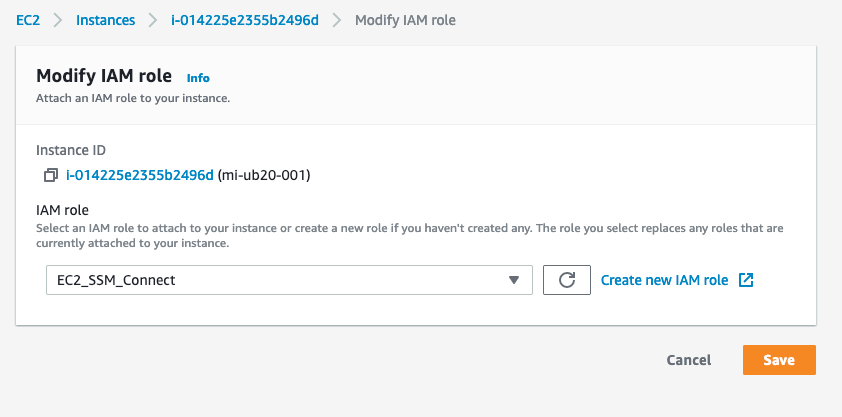Screen dimensions: 842x417
Task: Click the Create new IAM role link
Action: tap(664, 280)
